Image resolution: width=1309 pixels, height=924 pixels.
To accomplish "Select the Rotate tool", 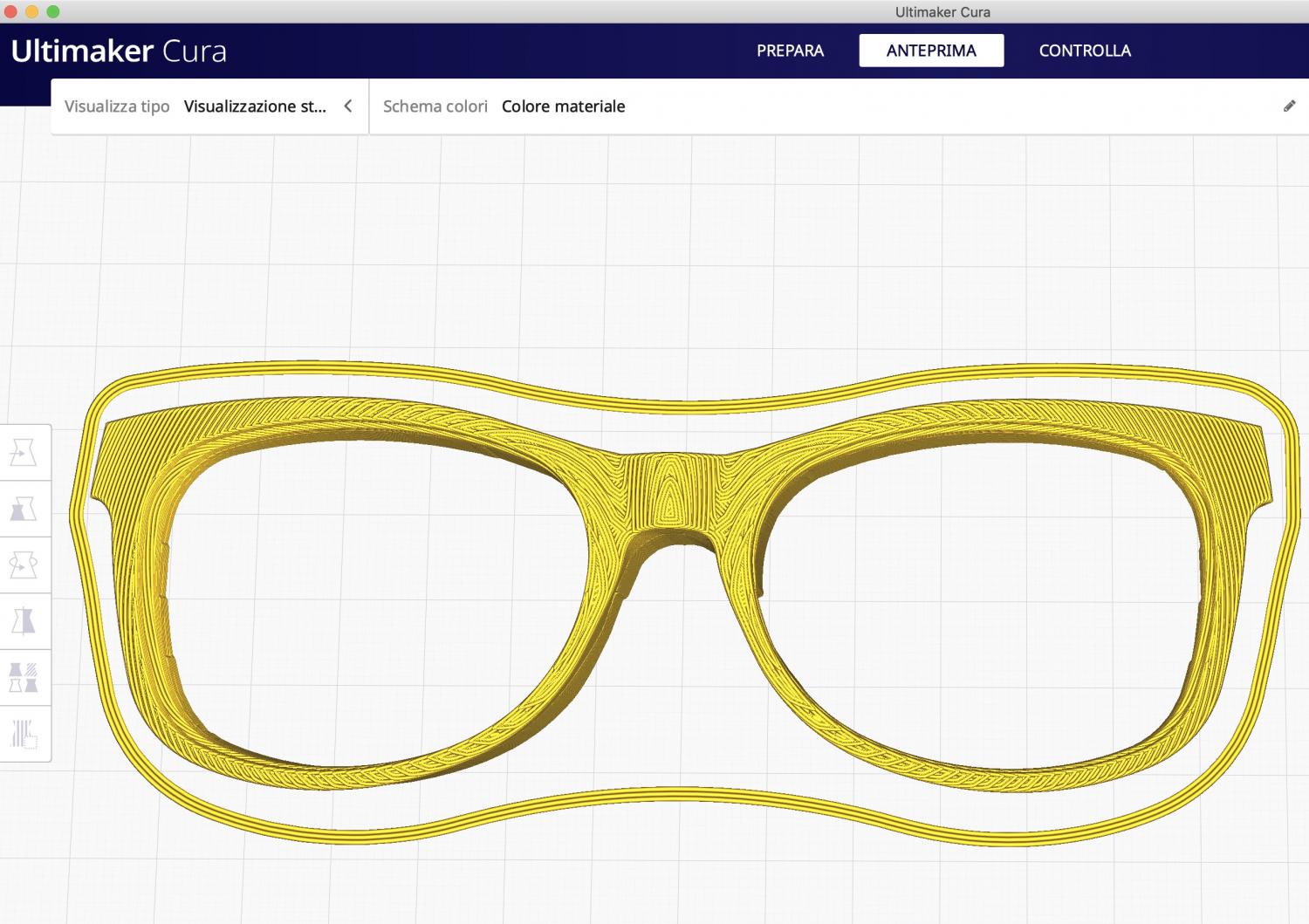I will point(24,565).
